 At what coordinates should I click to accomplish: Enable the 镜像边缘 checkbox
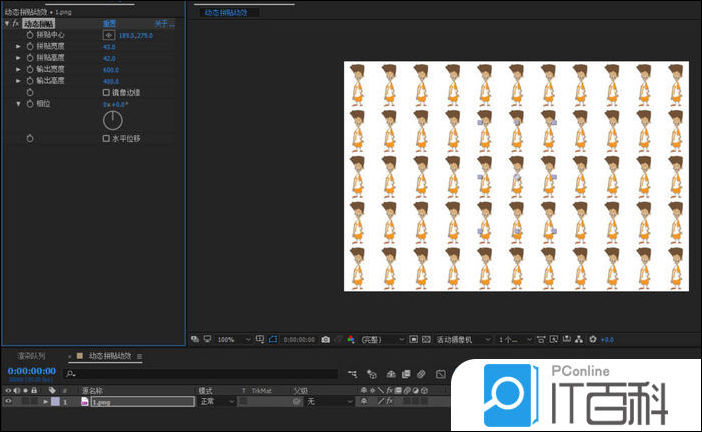pyautogui.click(x=106, y=92)
